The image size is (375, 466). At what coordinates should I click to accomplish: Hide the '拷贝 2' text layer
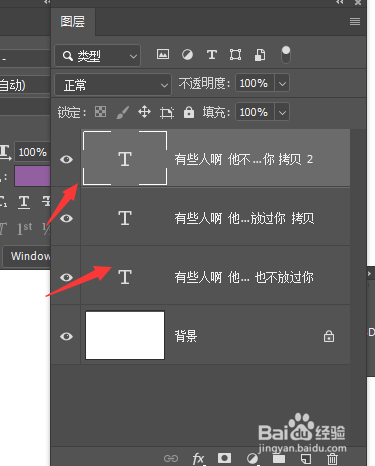[x=66, y=159]
